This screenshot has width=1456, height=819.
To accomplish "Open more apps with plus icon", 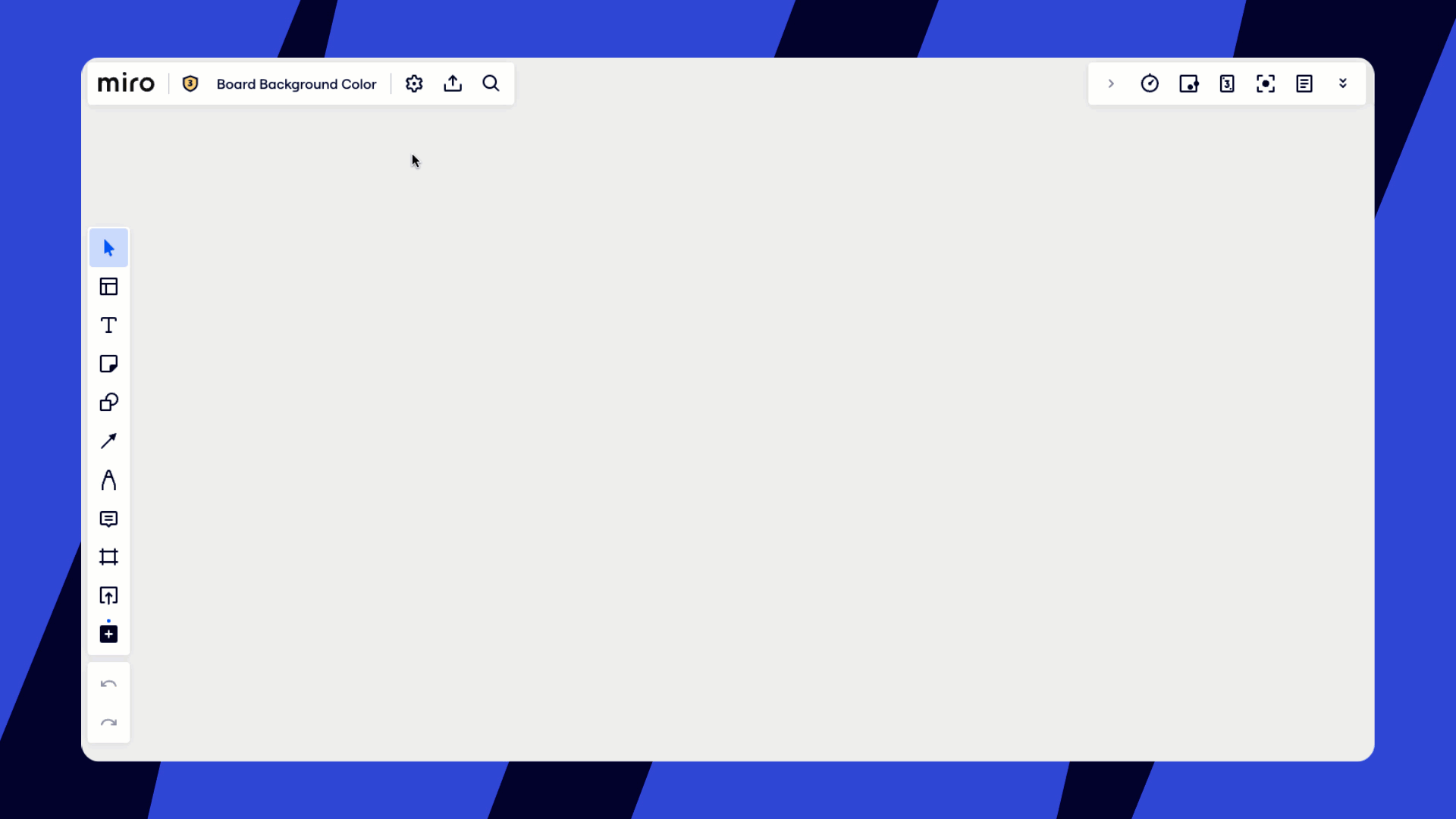I will [x=108, y=634].
